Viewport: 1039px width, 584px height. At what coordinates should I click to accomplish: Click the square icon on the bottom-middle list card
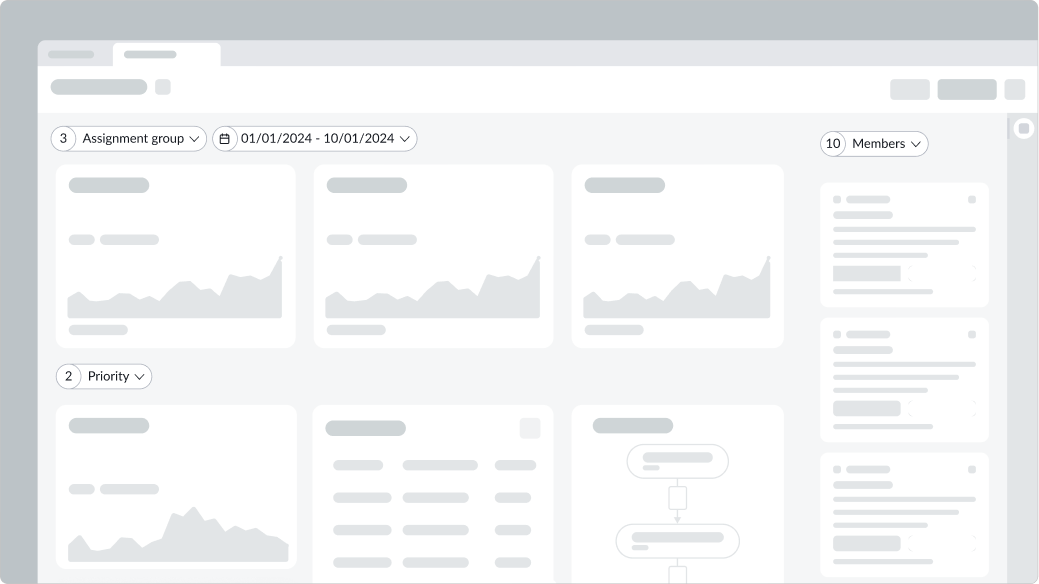click(529, 428)
